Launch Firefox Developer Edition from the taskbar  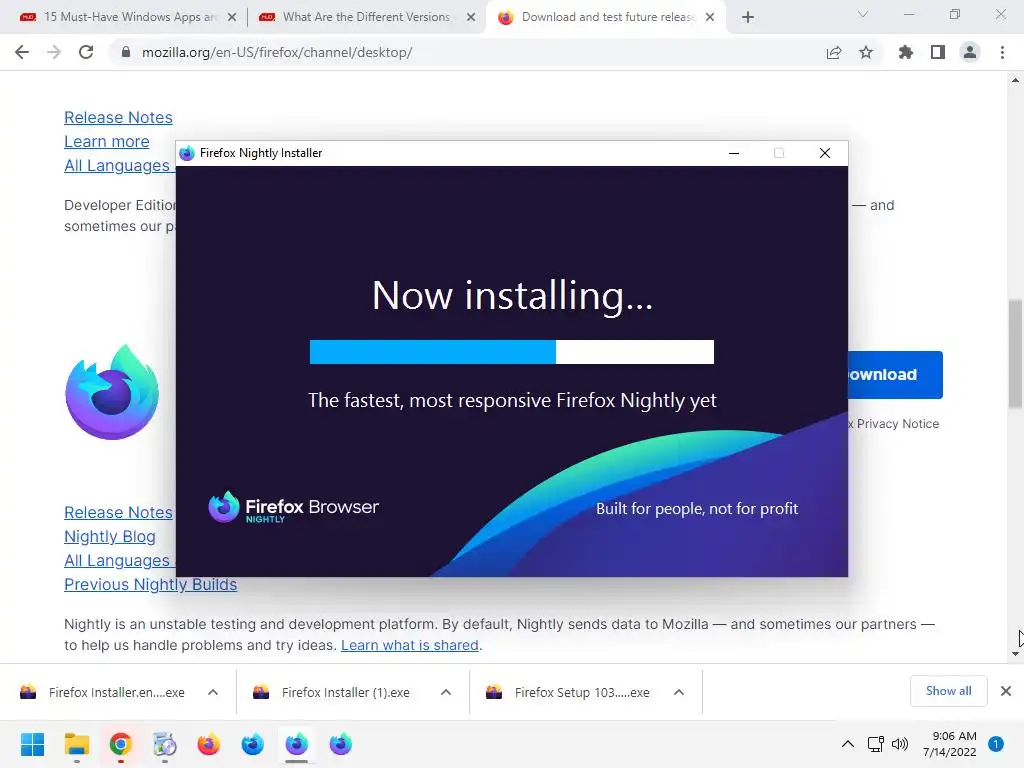tap(253, 744)
